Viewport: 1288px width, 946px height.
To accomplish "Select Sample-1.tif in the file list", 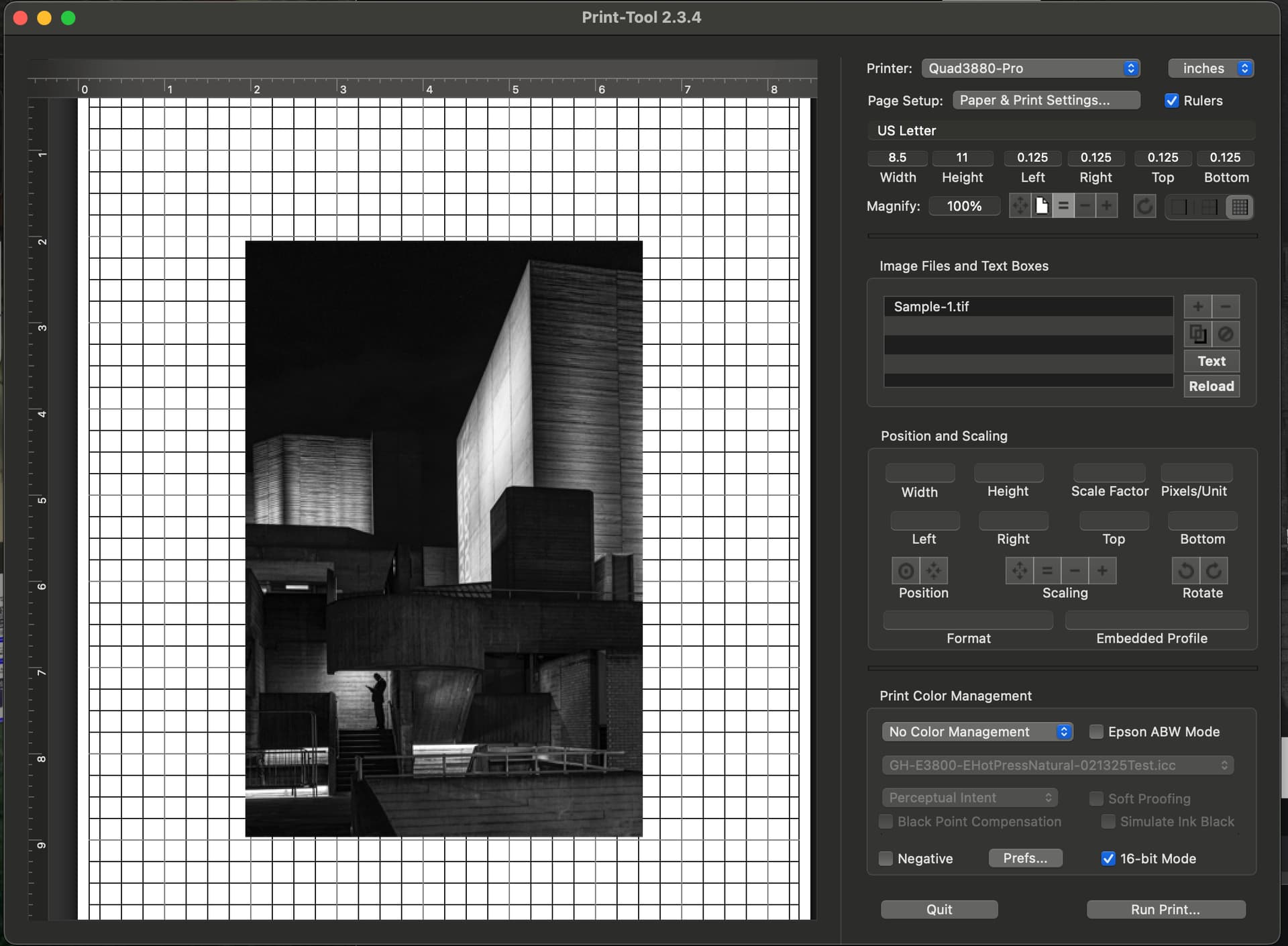I will 1027,307.
